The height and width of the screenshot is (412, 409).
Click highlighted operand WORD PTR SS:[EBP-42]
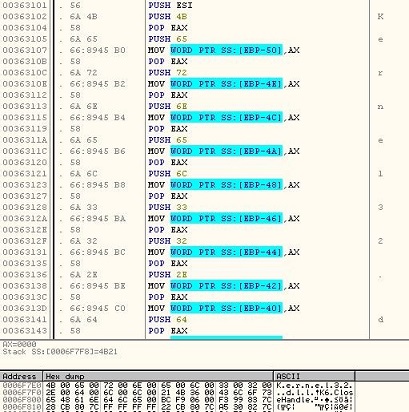(x=226, y=286)
